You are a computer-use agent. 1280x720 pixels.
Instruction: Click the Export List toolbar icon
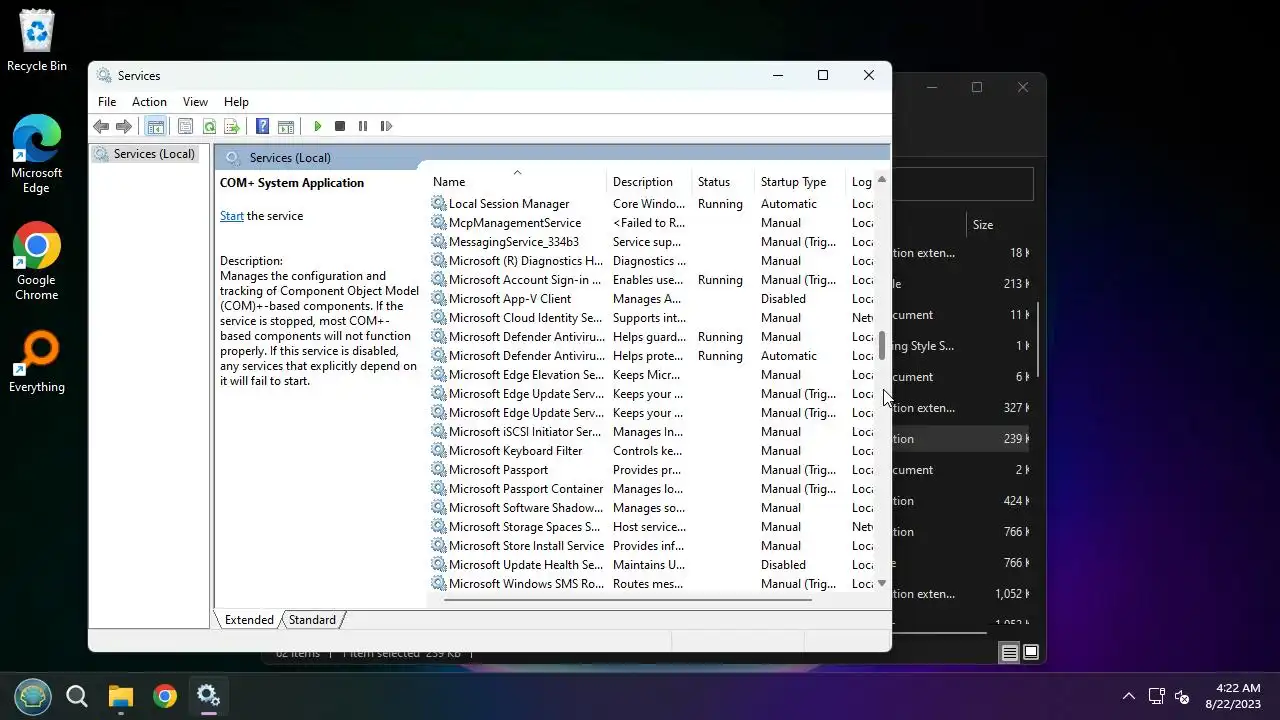click(x=232, y=126)
